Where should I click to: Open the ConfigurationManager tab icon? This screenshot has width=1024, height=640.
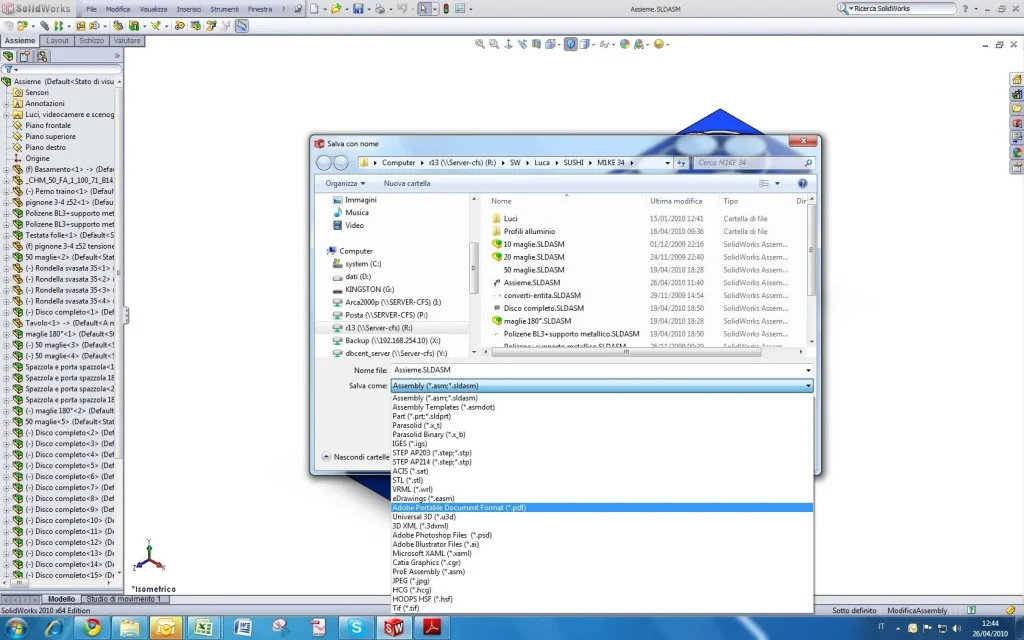42,56
